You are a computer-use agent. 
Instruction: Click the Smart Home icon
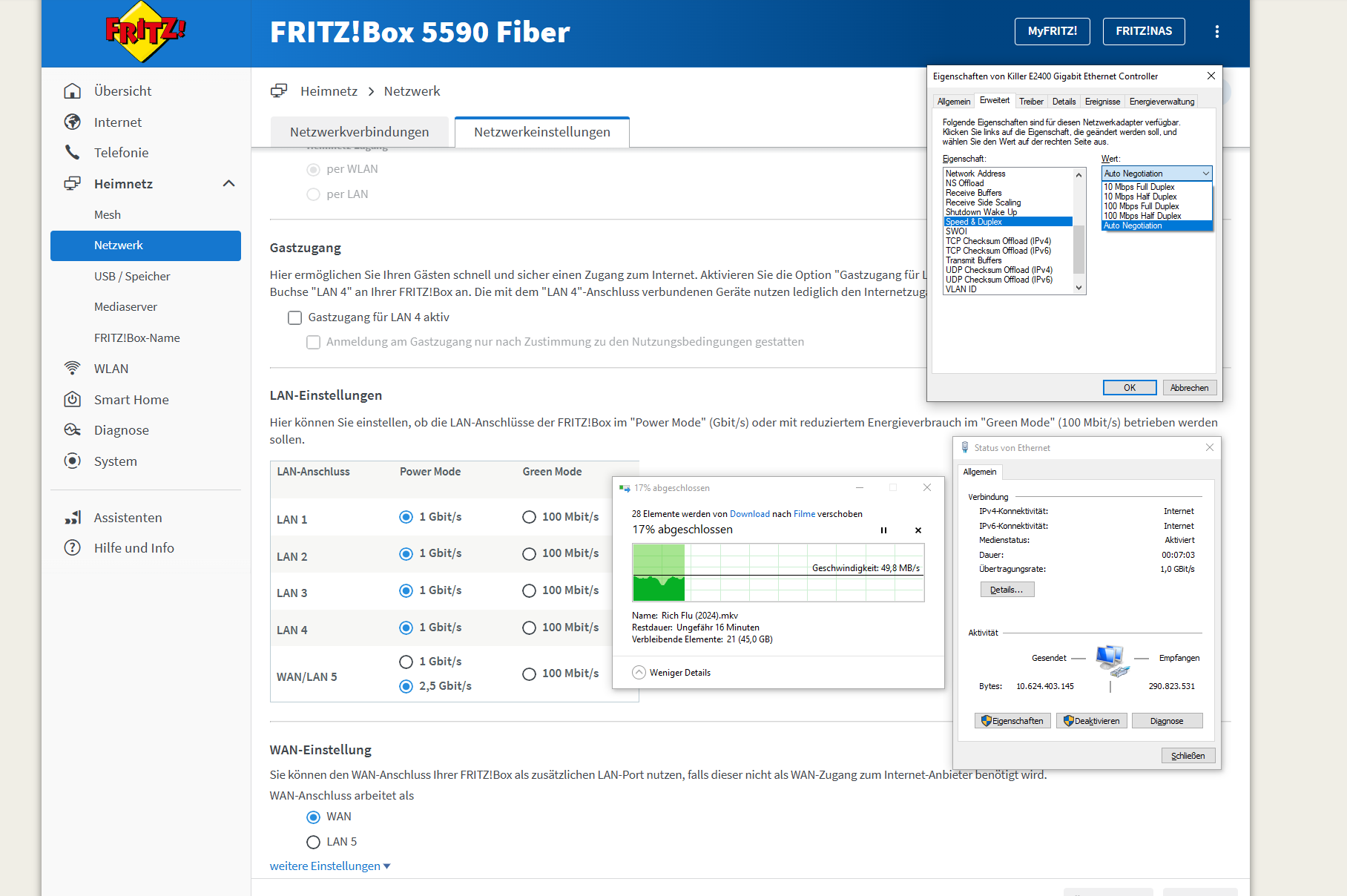[x=72, y=399]
